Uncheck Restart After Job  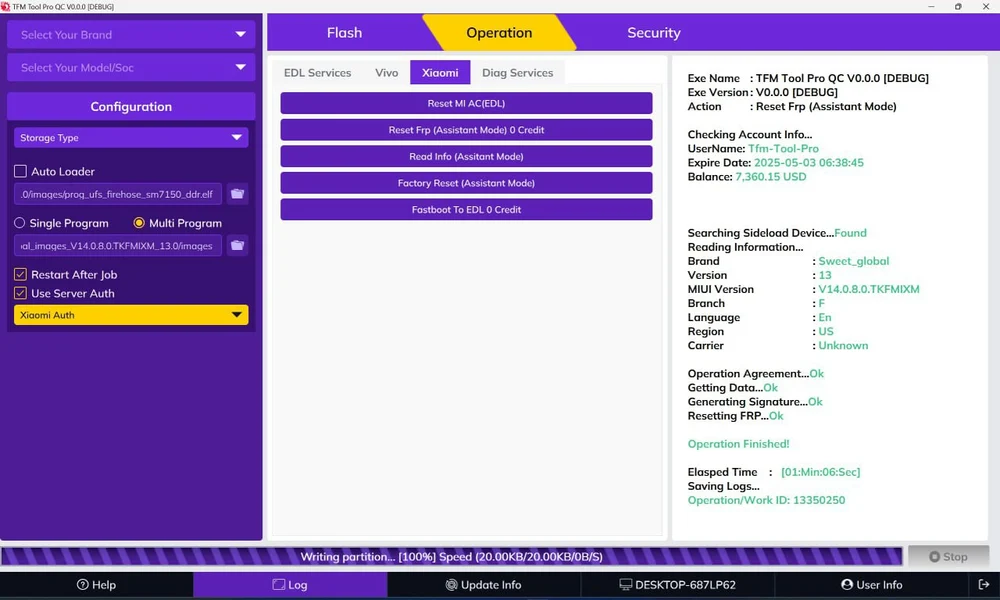pyautogui.click(x=21, y=275)
